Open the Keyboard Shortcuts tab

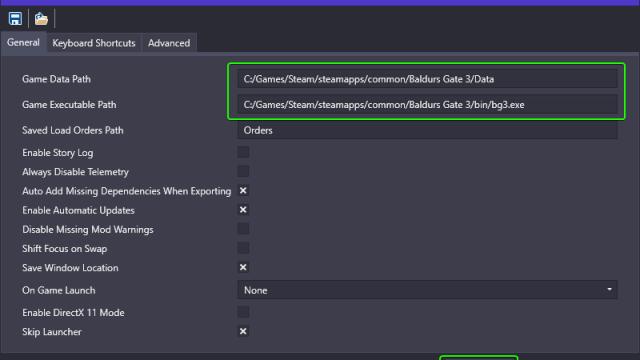pos(93,43)
